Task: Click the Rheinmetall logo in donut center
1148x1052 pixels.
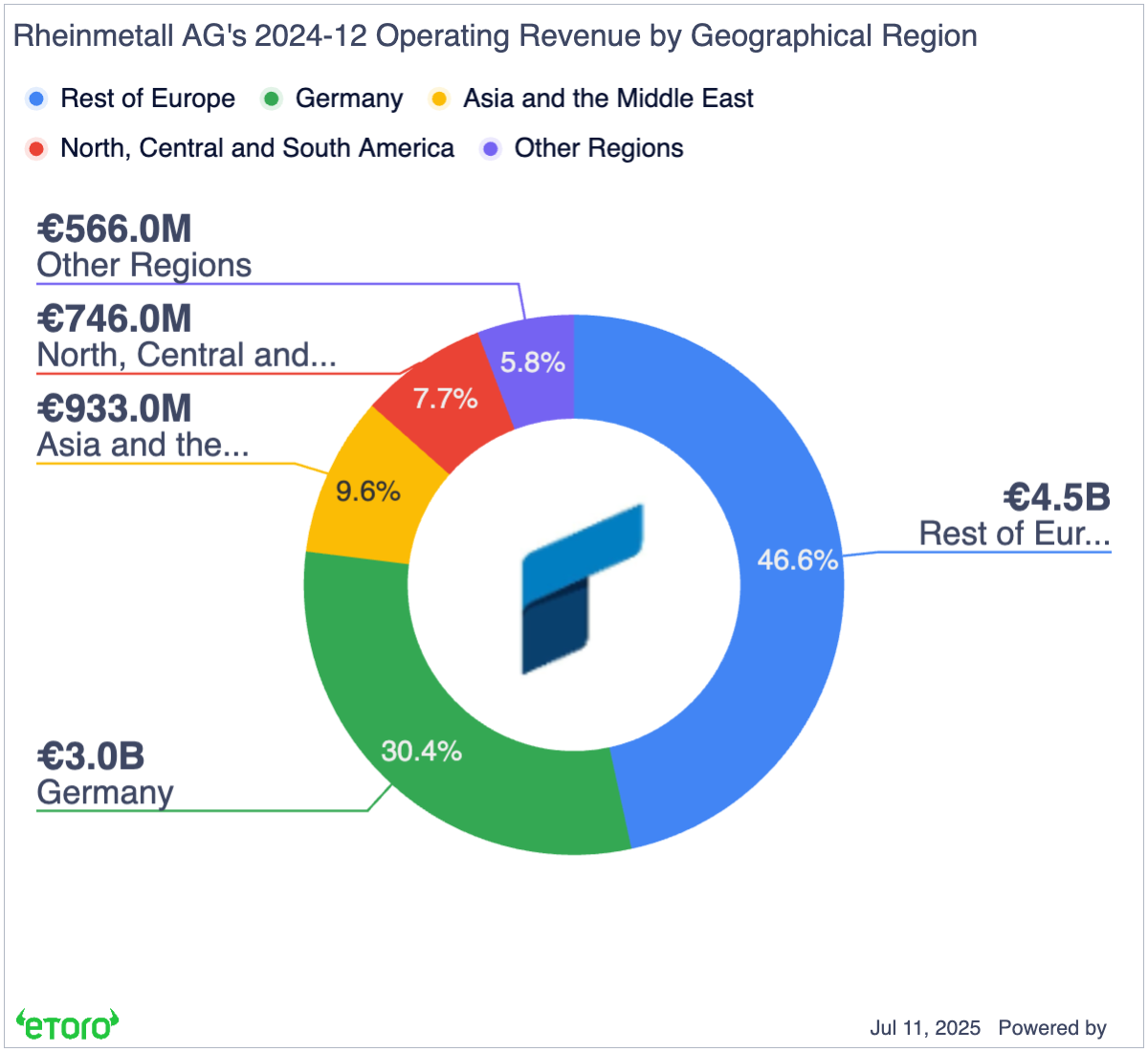Action: (583, 589)
